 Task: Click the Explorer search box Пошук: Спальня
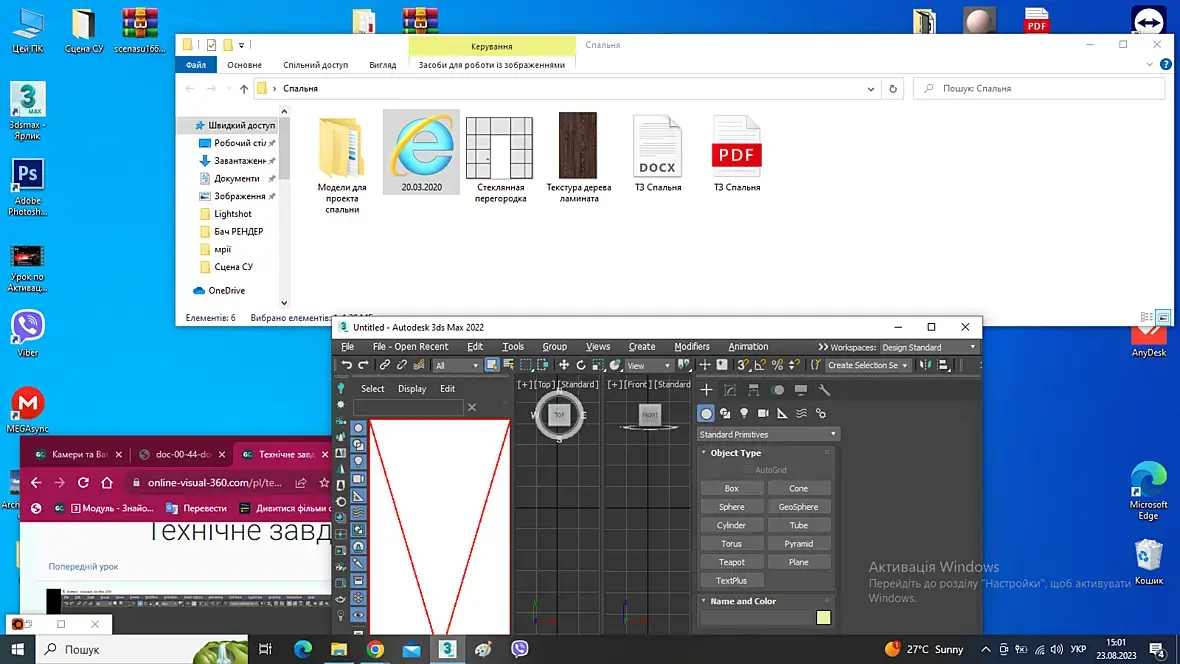pyautogui.click(x=1039, y=89)
